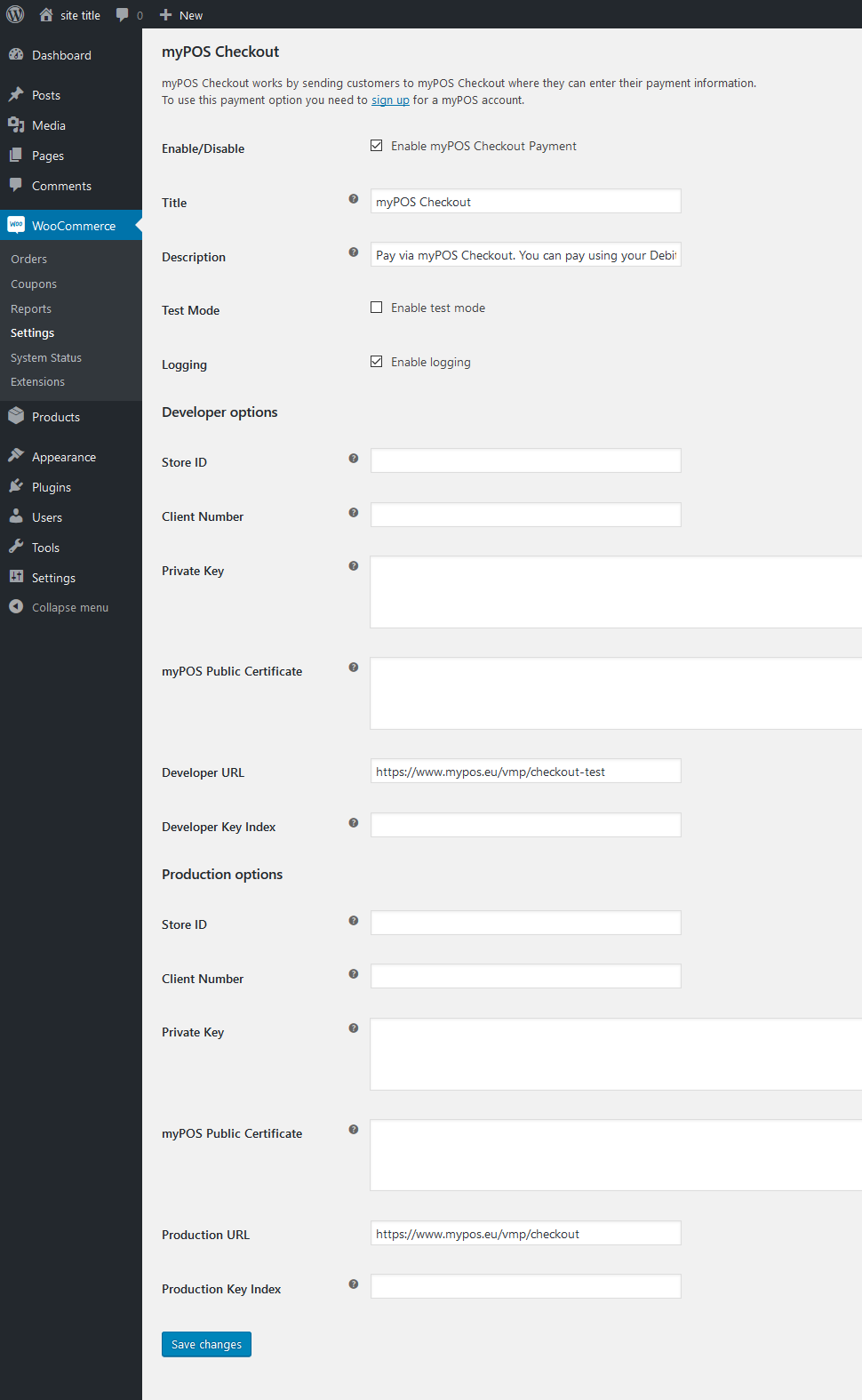Viewport: 862px width, 1400px height.
Task: Click the WordPress logo icon
Action: 15,14
